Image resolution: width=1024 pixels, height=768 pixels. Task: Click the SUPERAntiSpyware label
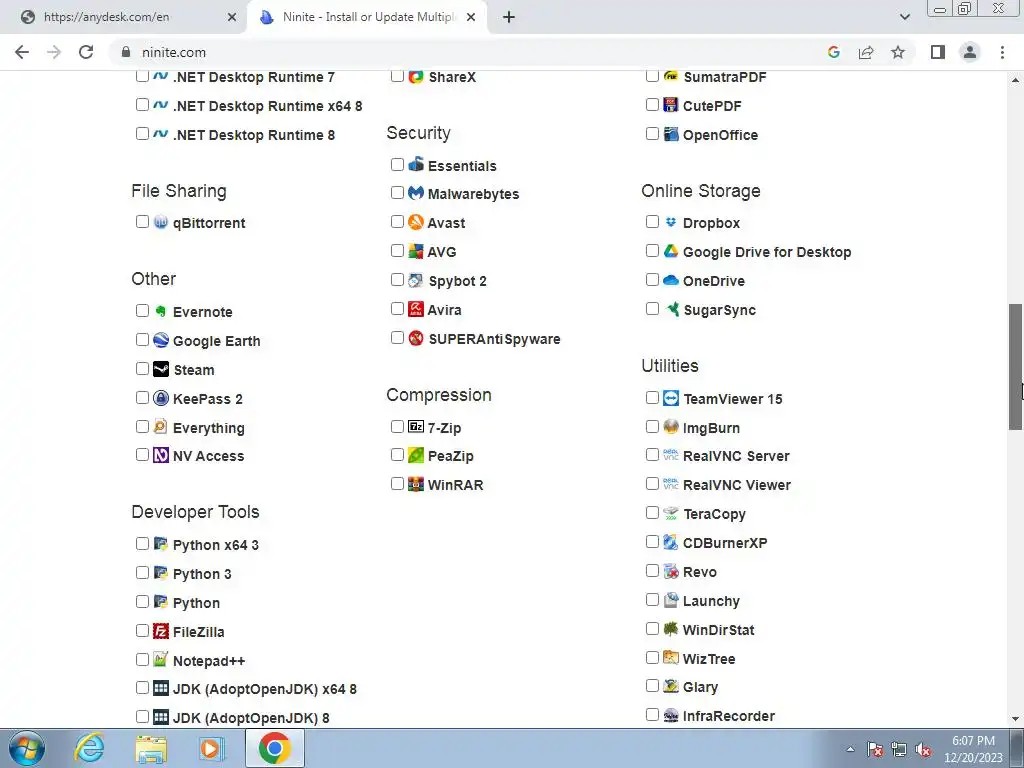(x=494, y=339)
